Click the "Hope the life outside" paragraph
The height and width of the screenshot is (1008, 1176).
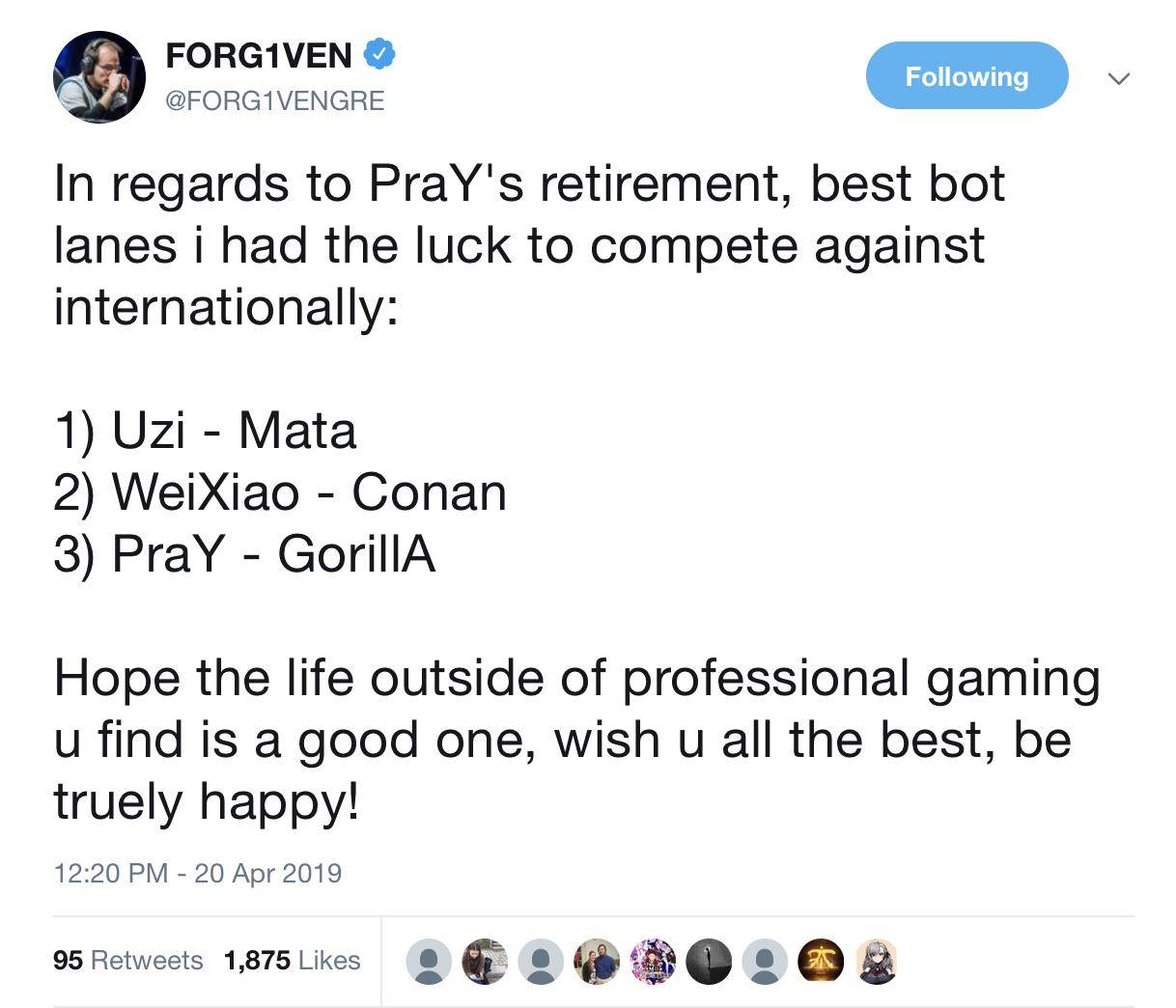575,739
